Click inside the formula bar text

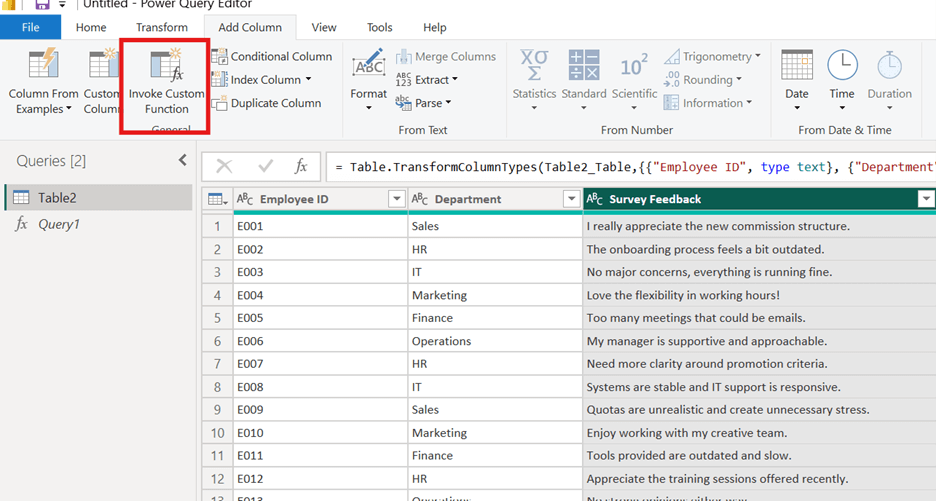631,167
